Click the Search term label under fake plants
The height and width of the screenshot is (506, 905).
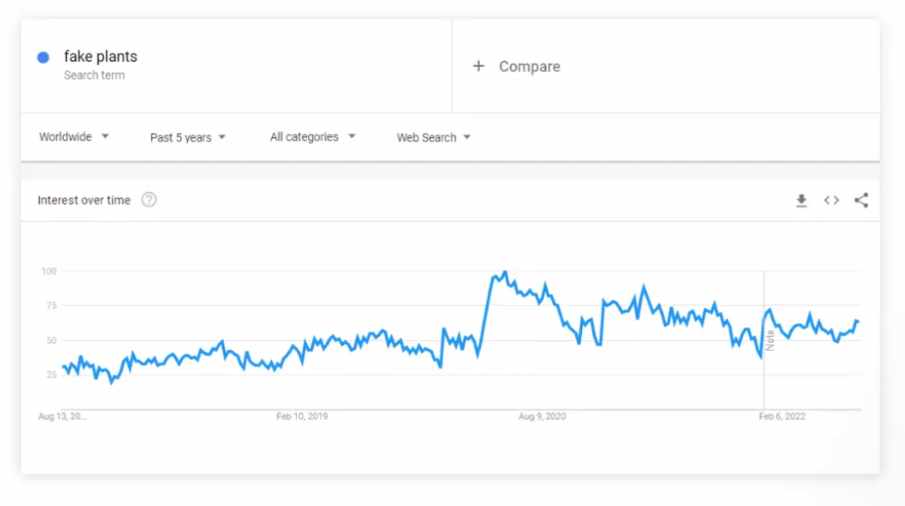[x=94, y=75]
